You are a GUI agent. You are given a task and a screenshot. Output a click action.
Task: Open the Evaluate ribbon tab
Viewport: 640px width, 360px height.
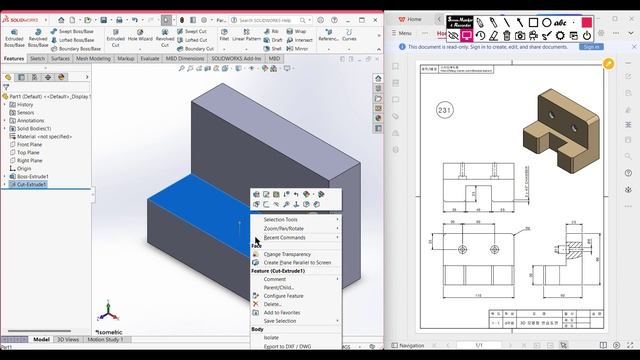click(150, 59)
